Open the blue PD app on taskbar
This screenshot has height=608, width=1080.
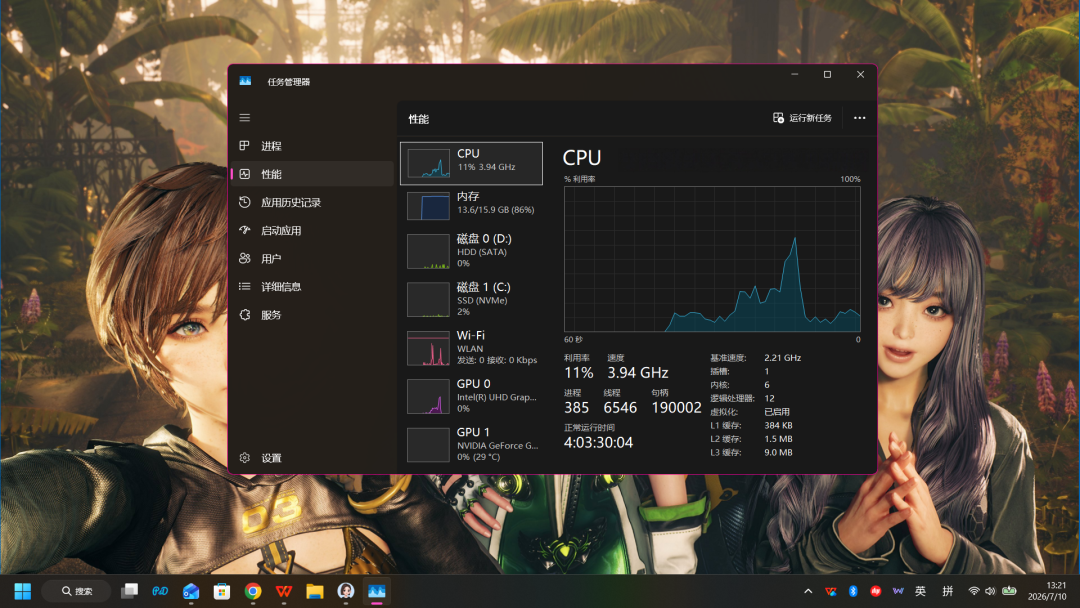[x=160, y=591]
